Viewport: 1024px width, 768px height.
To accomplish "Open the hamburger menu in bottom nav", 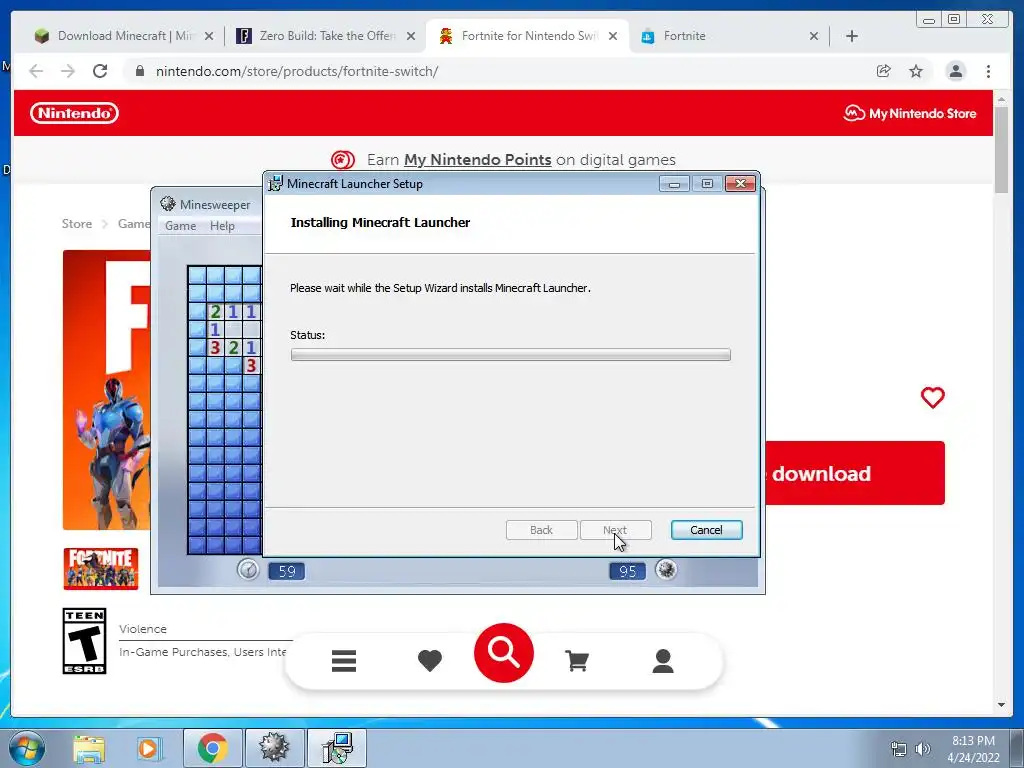I will (344, 661).
